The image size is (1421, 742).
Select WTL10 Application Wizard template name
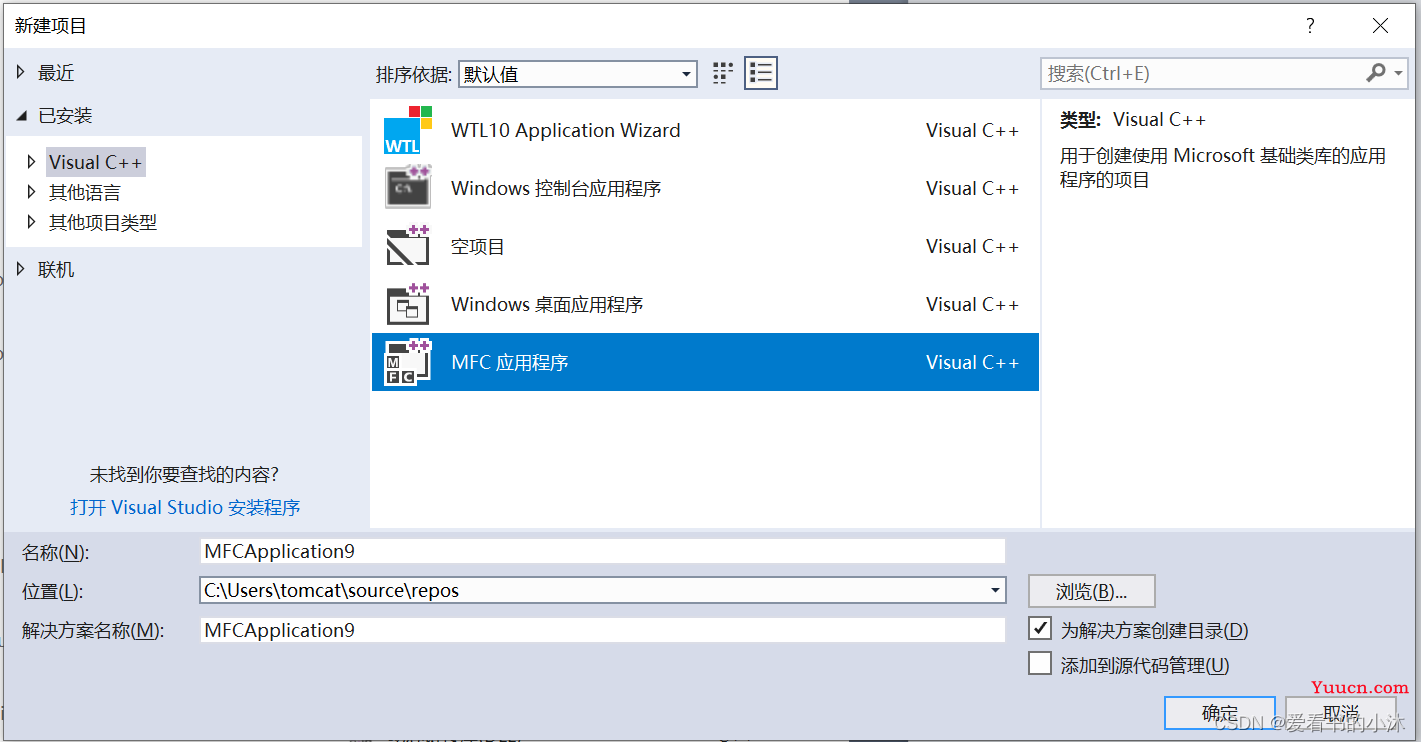click(x=566, y=130)
